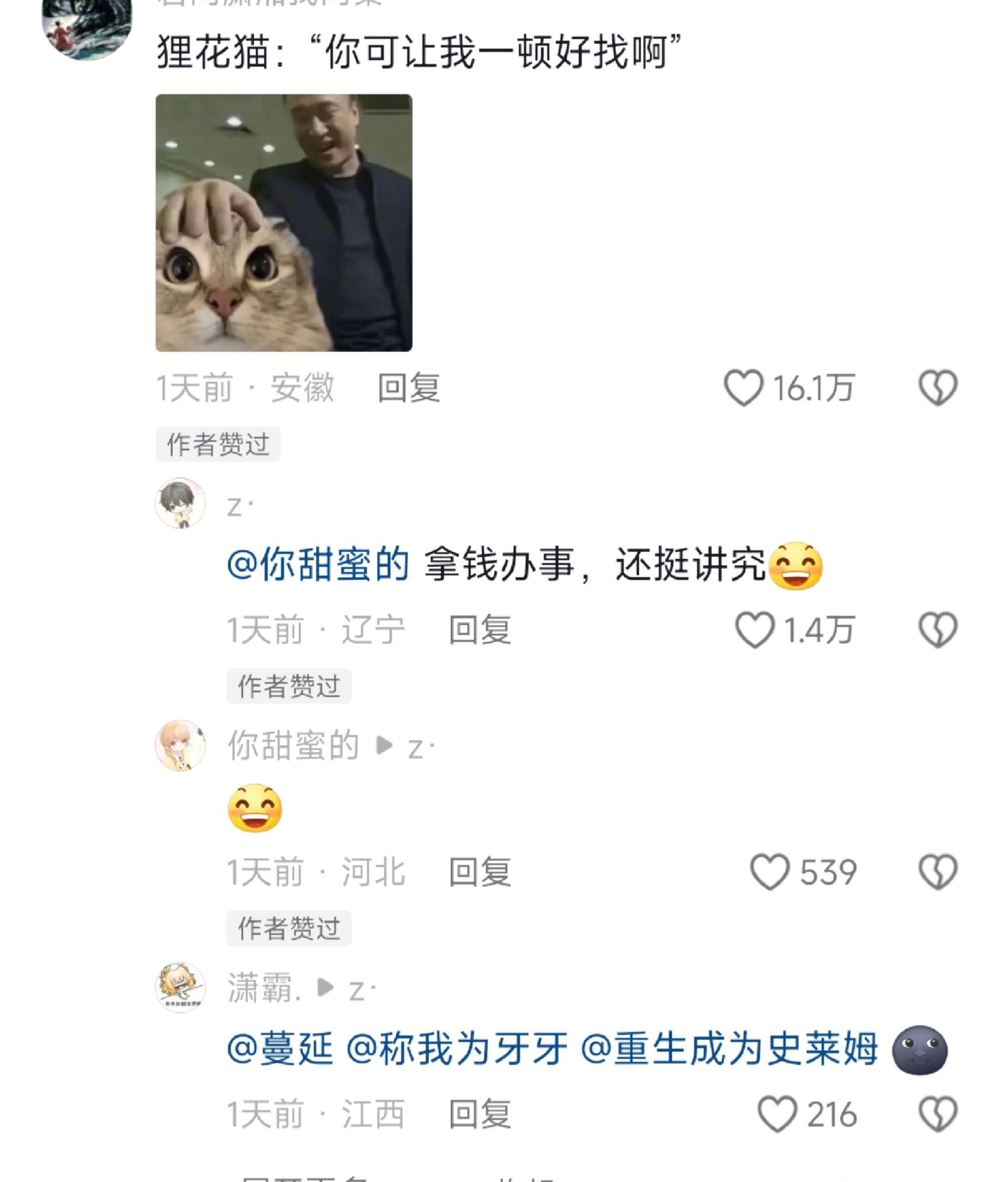The image size is (1008, 1182).
Task: Like 潇霸. reply with 216 likes
Action: tap(776, 1114)
